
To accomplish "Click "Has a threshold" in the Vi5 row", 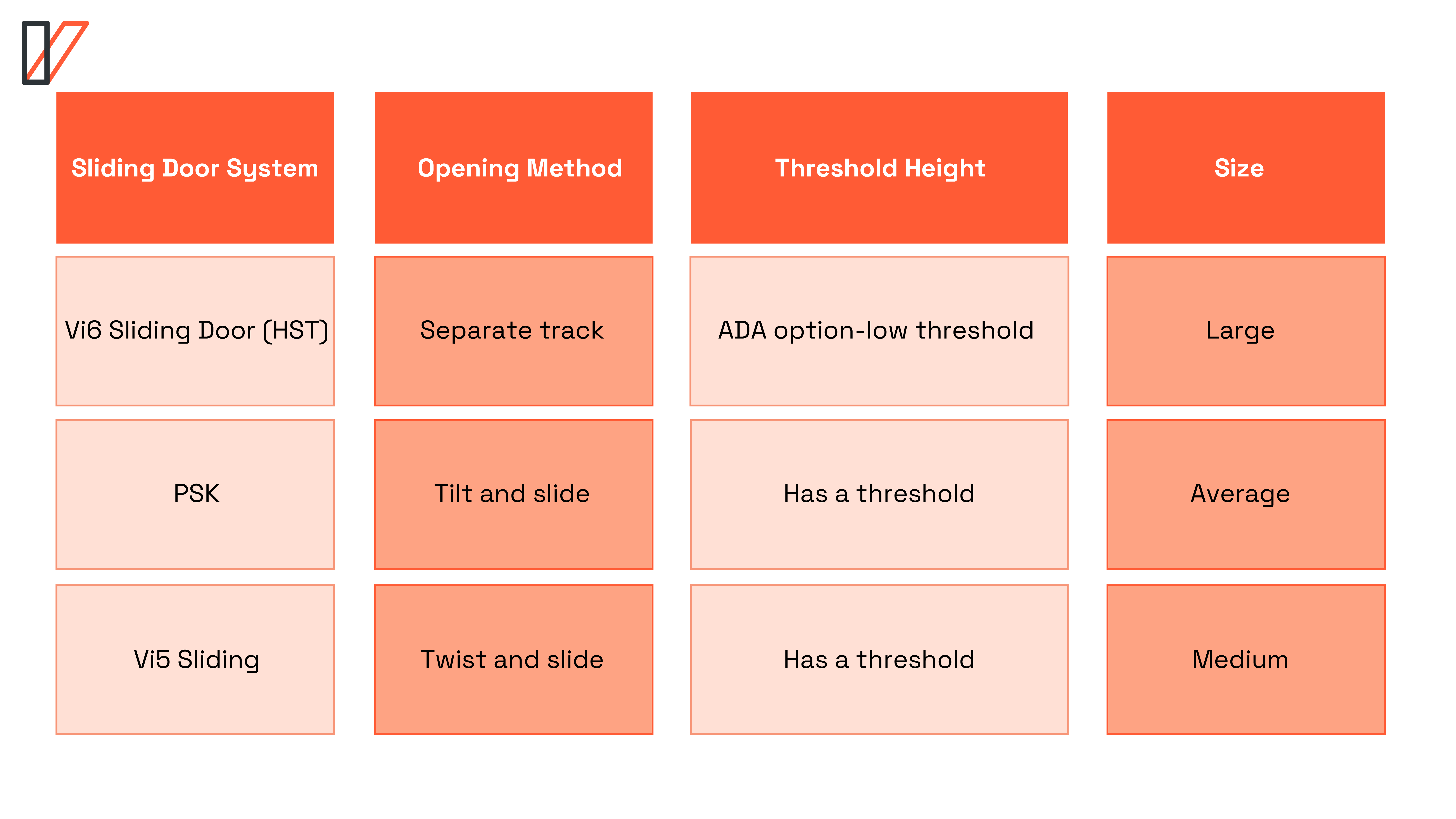I will point(879,659).
